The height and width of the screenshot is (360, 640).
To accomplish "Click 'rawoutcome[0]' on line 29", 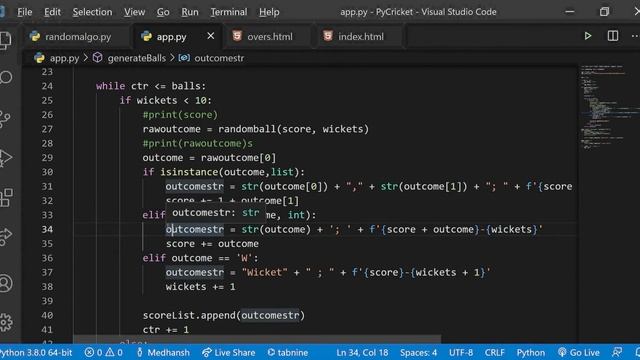I will click(x=238, y=158).
